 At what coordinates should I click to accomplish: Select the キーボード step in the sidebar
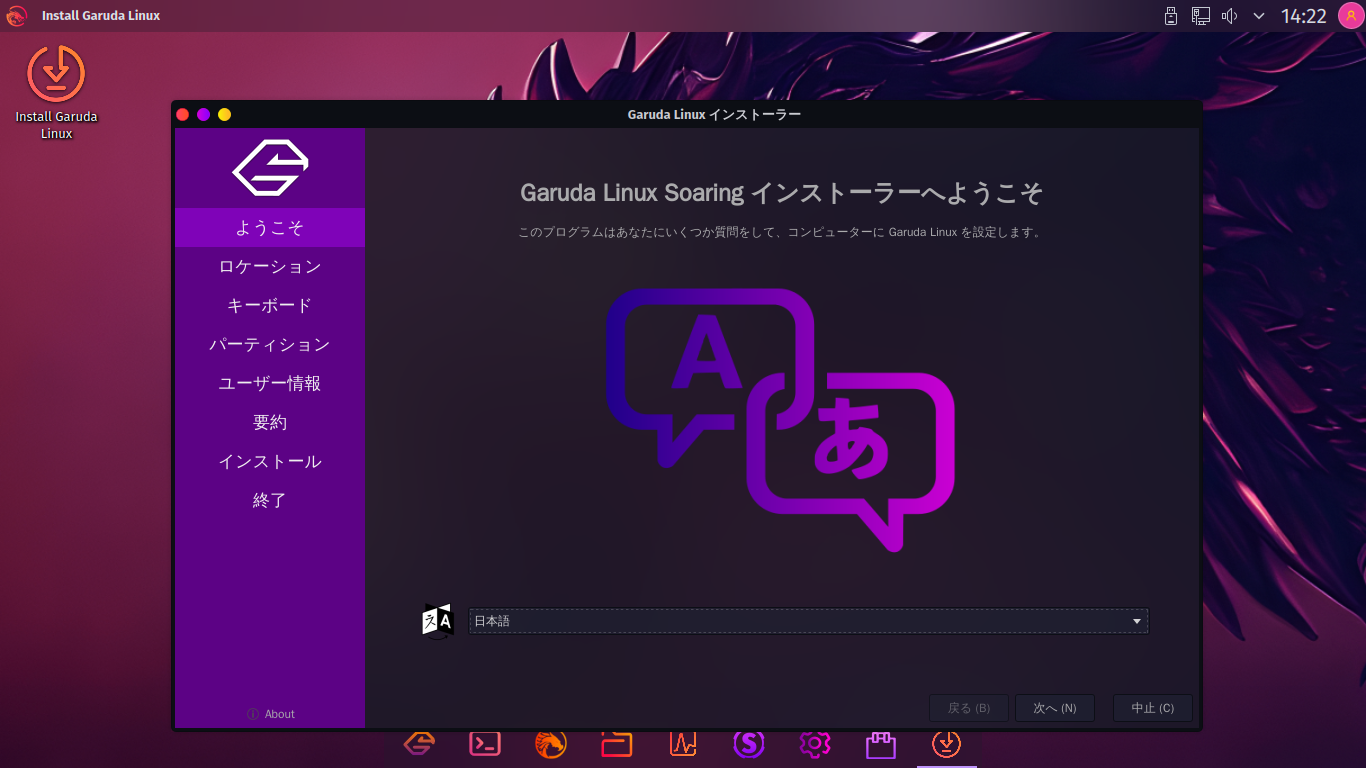coord(270,306)
